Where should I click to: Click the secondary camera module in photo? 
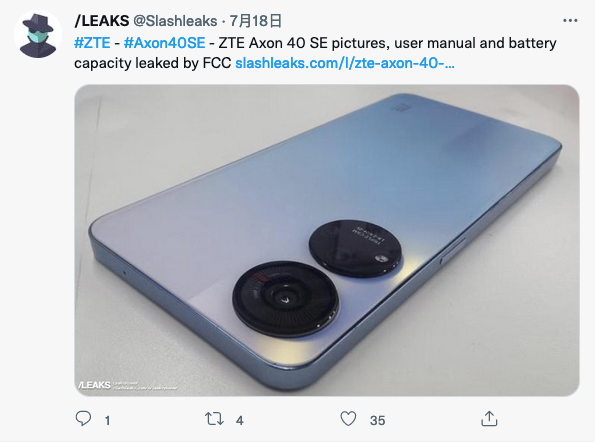pyautogui.click(x=355, y=248)
